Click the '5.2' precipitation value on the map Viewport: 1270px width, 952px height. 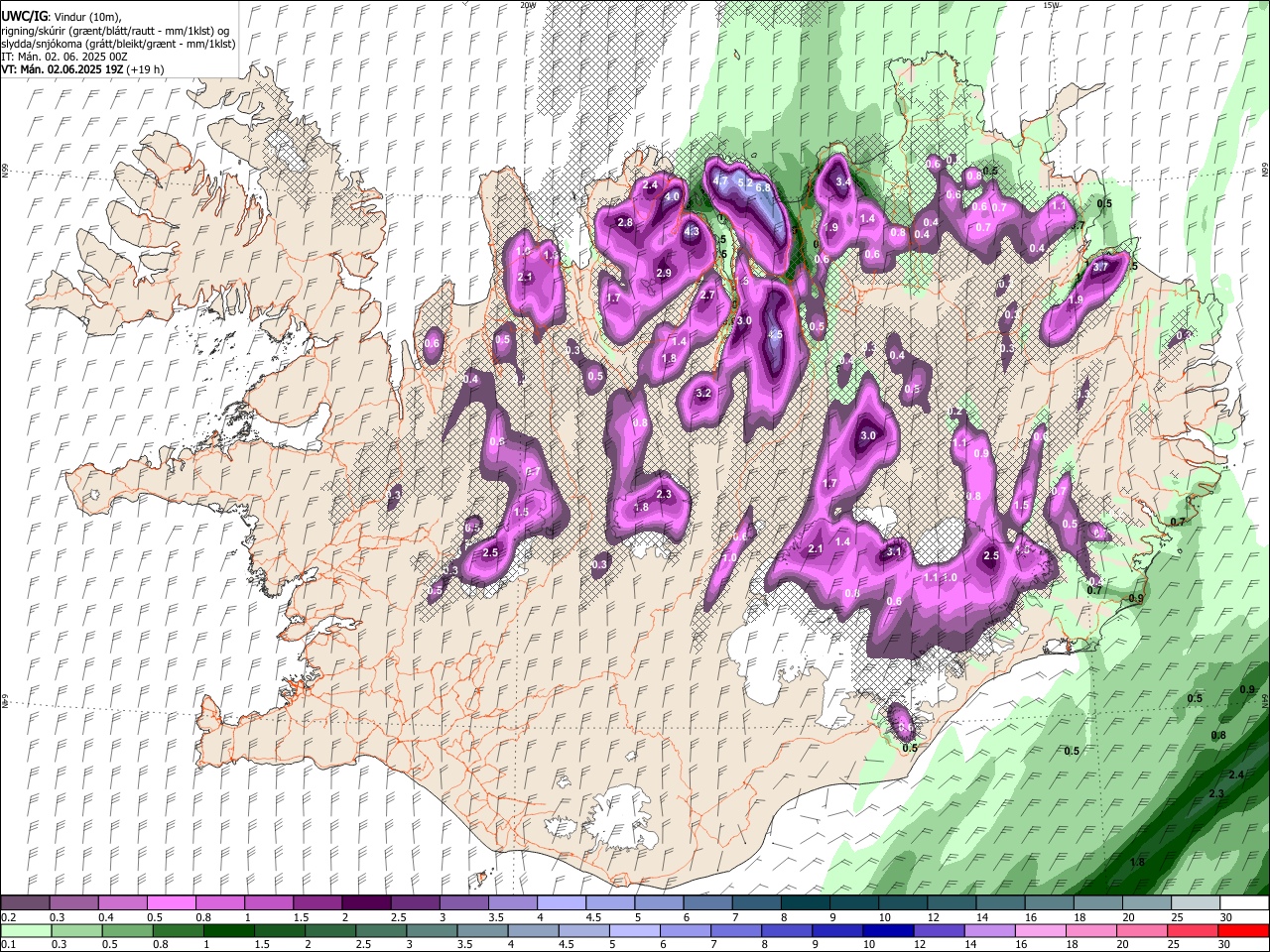point(745,183)
